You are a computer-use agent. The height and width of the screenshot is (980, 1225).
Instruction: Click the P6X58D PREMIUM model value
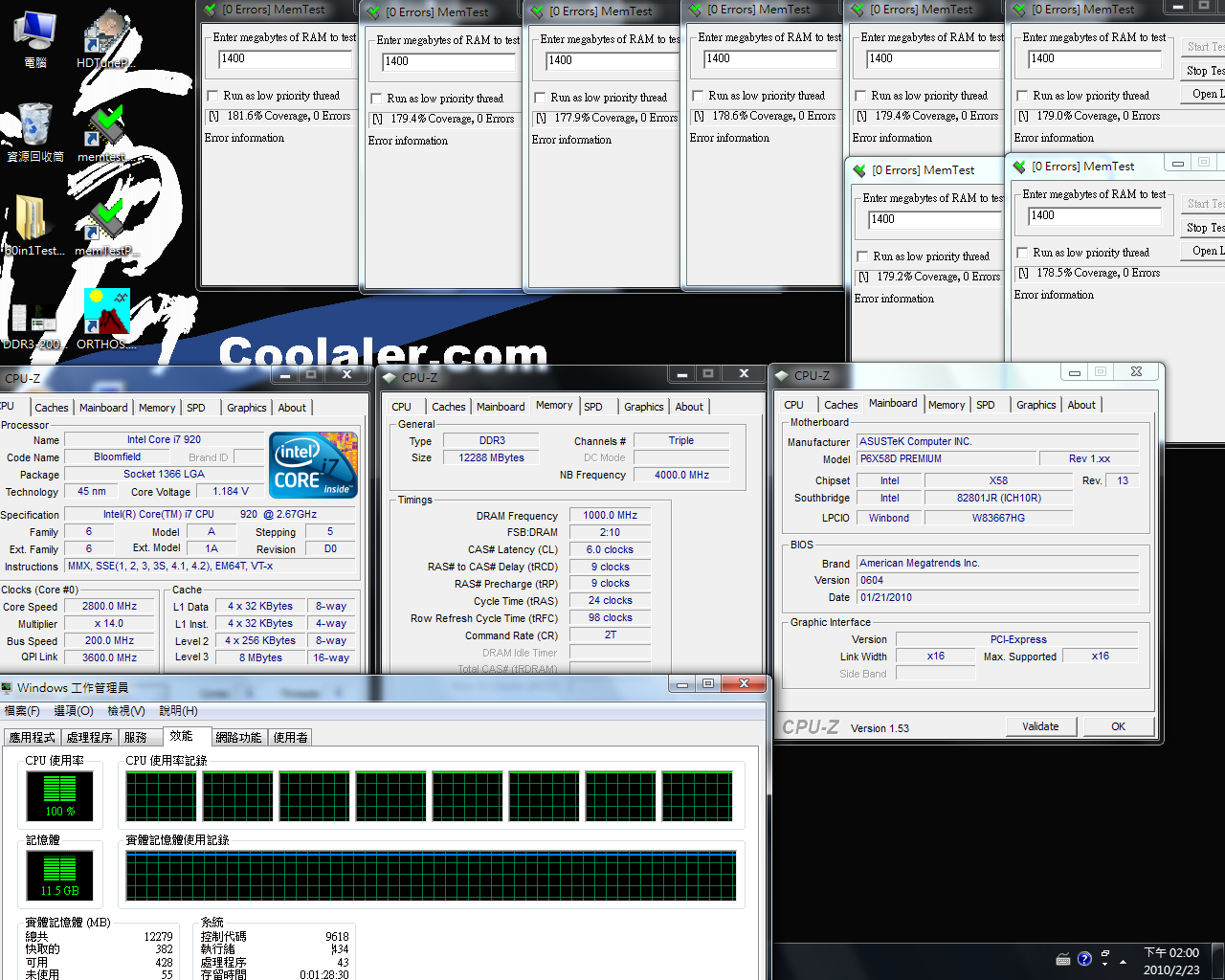946,458
